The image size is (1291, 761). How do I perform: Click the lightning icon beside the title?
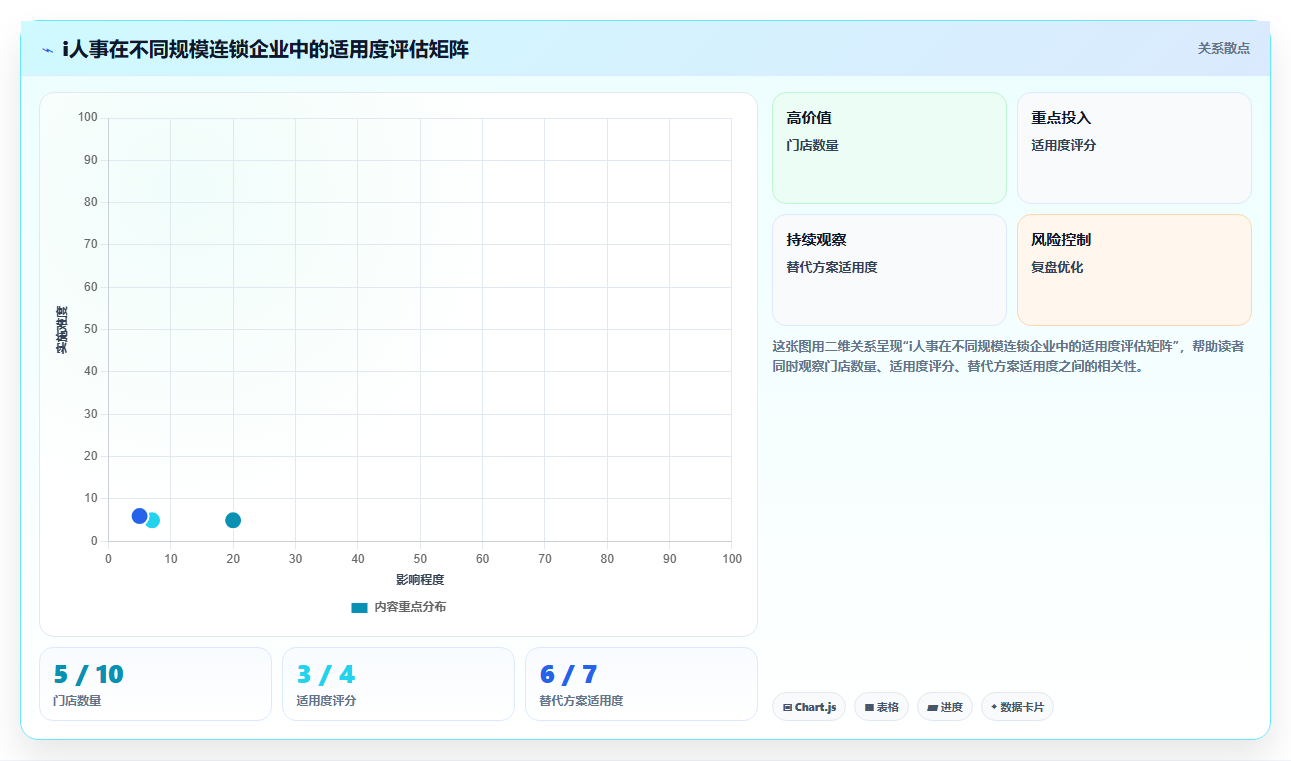[47, 49]
